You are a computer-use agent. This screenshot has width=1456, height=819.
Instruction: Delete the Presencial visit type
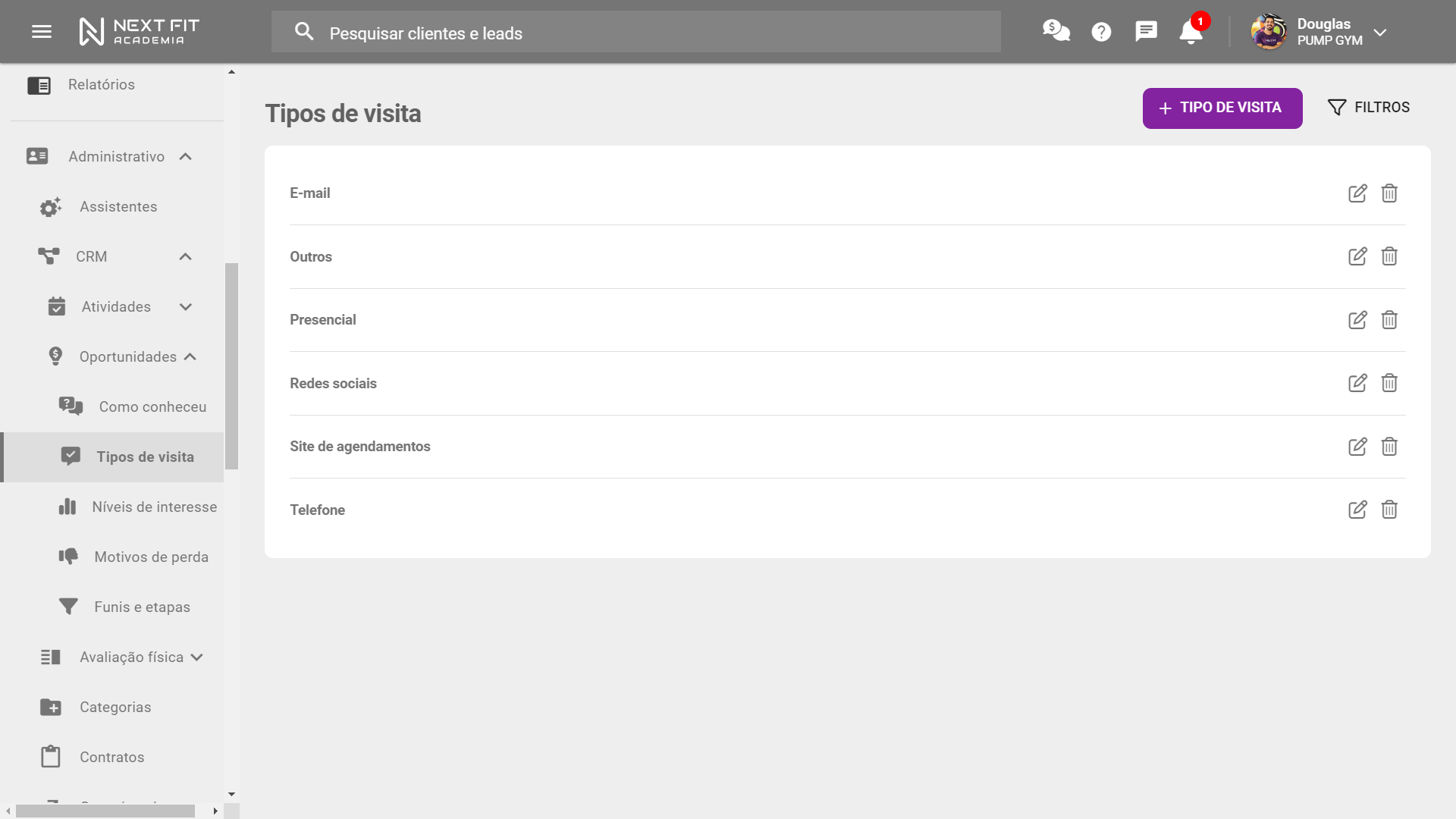pyautogui.click(x=1389, y=320)
